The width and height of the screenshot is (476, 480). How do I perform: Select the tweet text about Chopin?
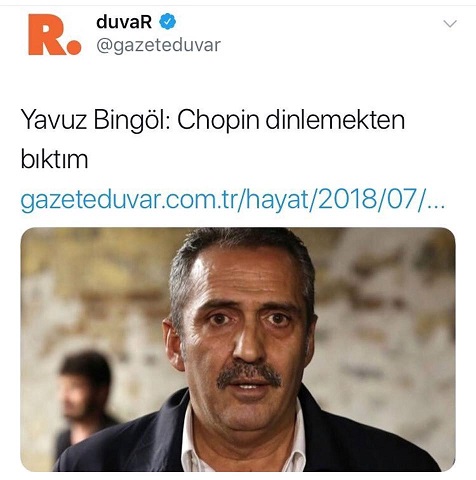(x=213, y=139)
